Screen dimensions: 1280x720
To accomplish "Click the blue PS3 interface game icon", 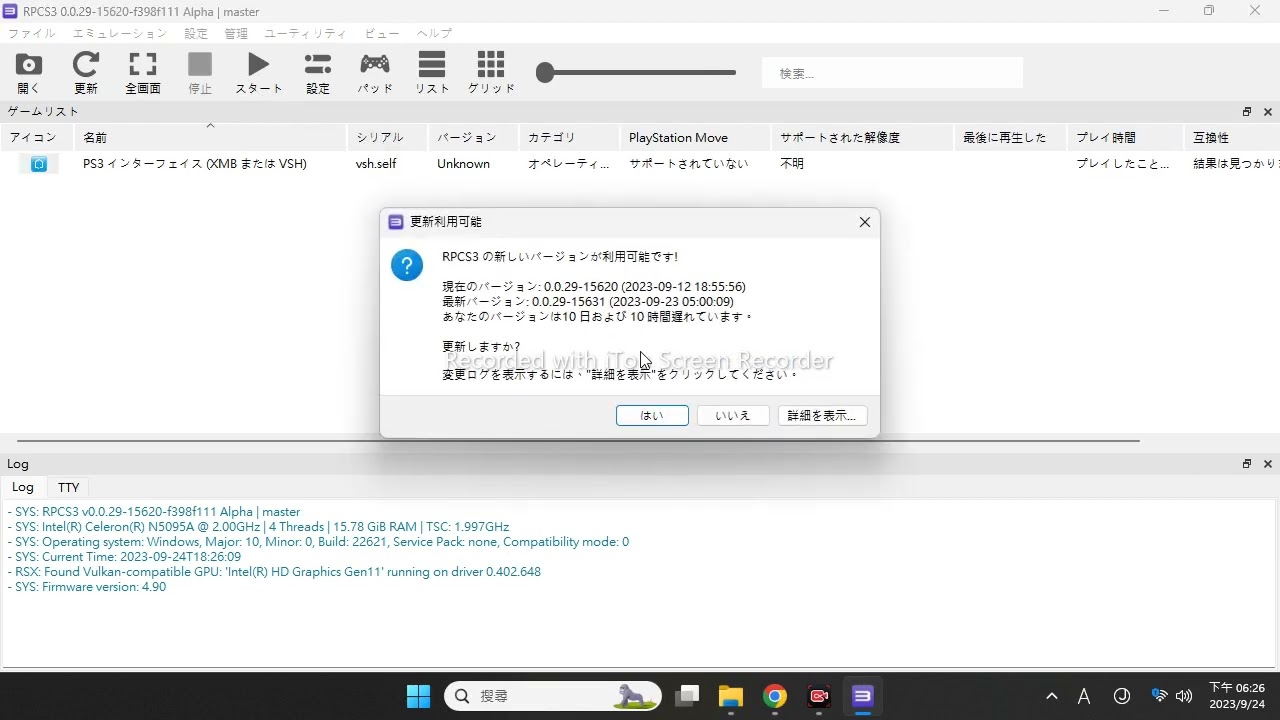I will click(x=39, y=164).
